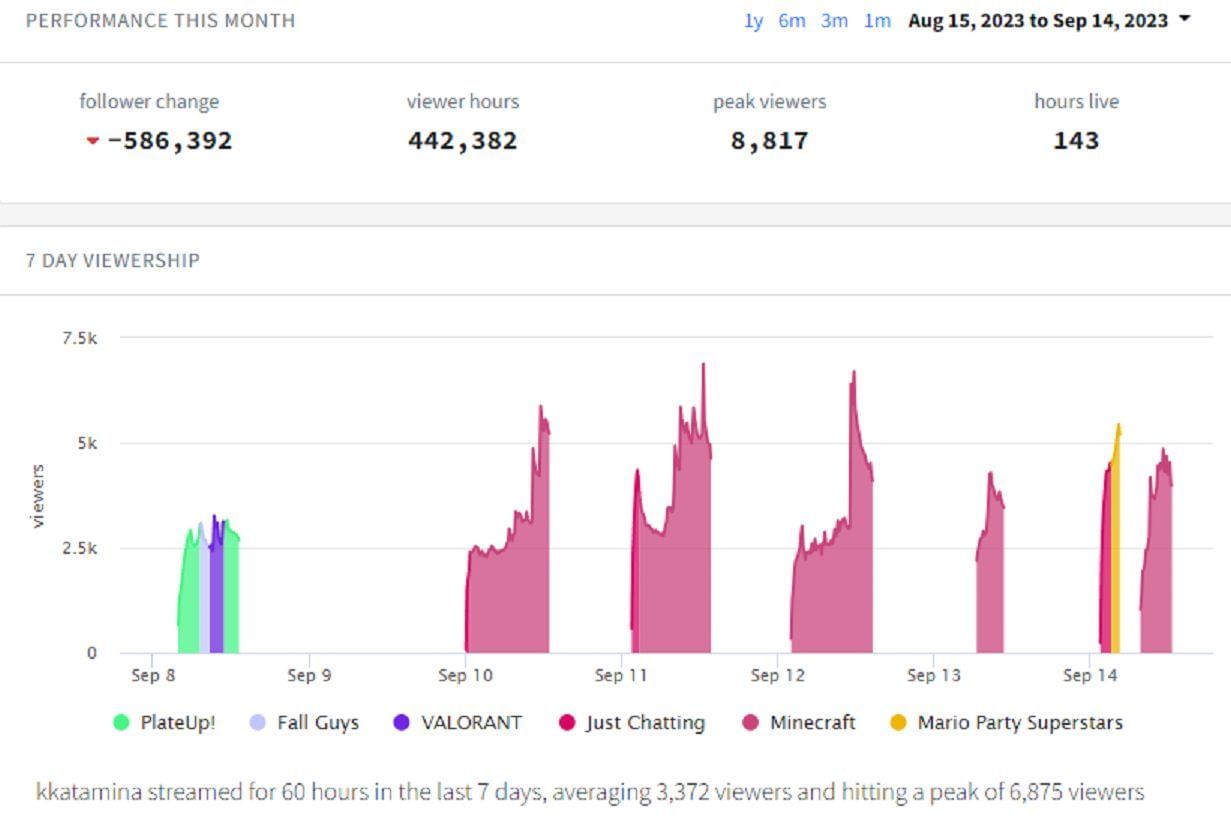Click the purple VALORANT legend dot
This screenshot has height=822, width=1231.
click(x=402, y=723)
